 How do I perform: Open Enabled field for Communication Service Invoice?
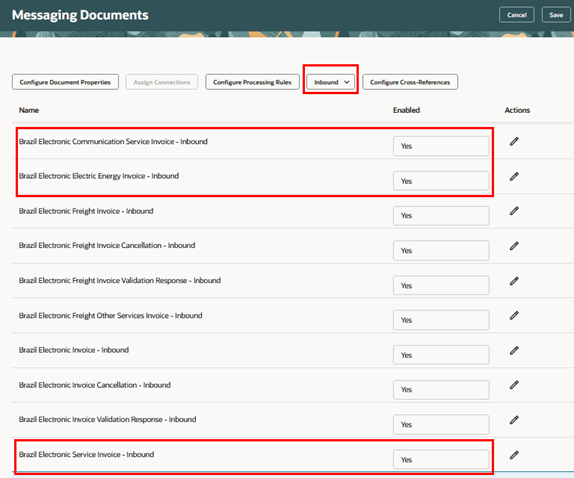click(x=441, y=146)
